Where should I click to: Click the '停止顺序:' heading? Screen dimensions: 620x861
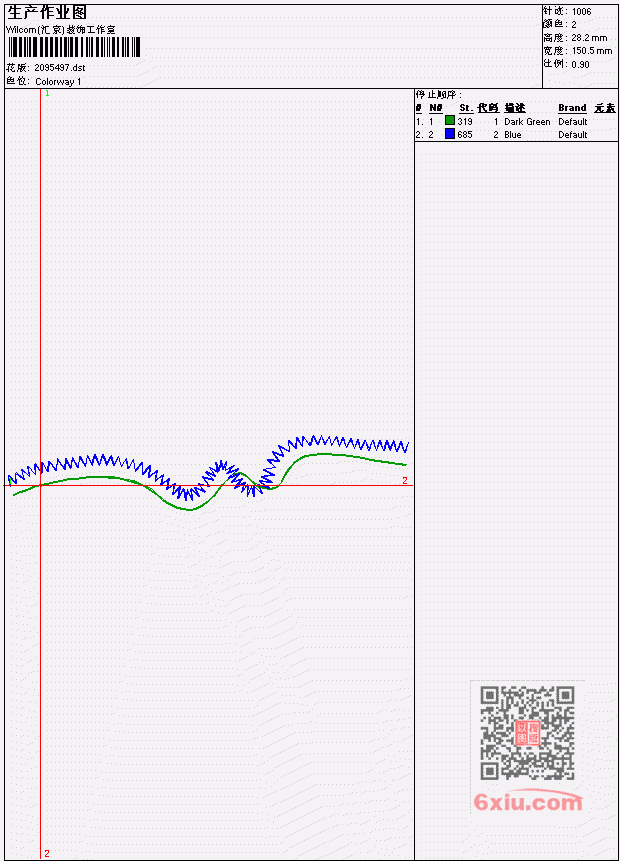click(x=438, y=94)
